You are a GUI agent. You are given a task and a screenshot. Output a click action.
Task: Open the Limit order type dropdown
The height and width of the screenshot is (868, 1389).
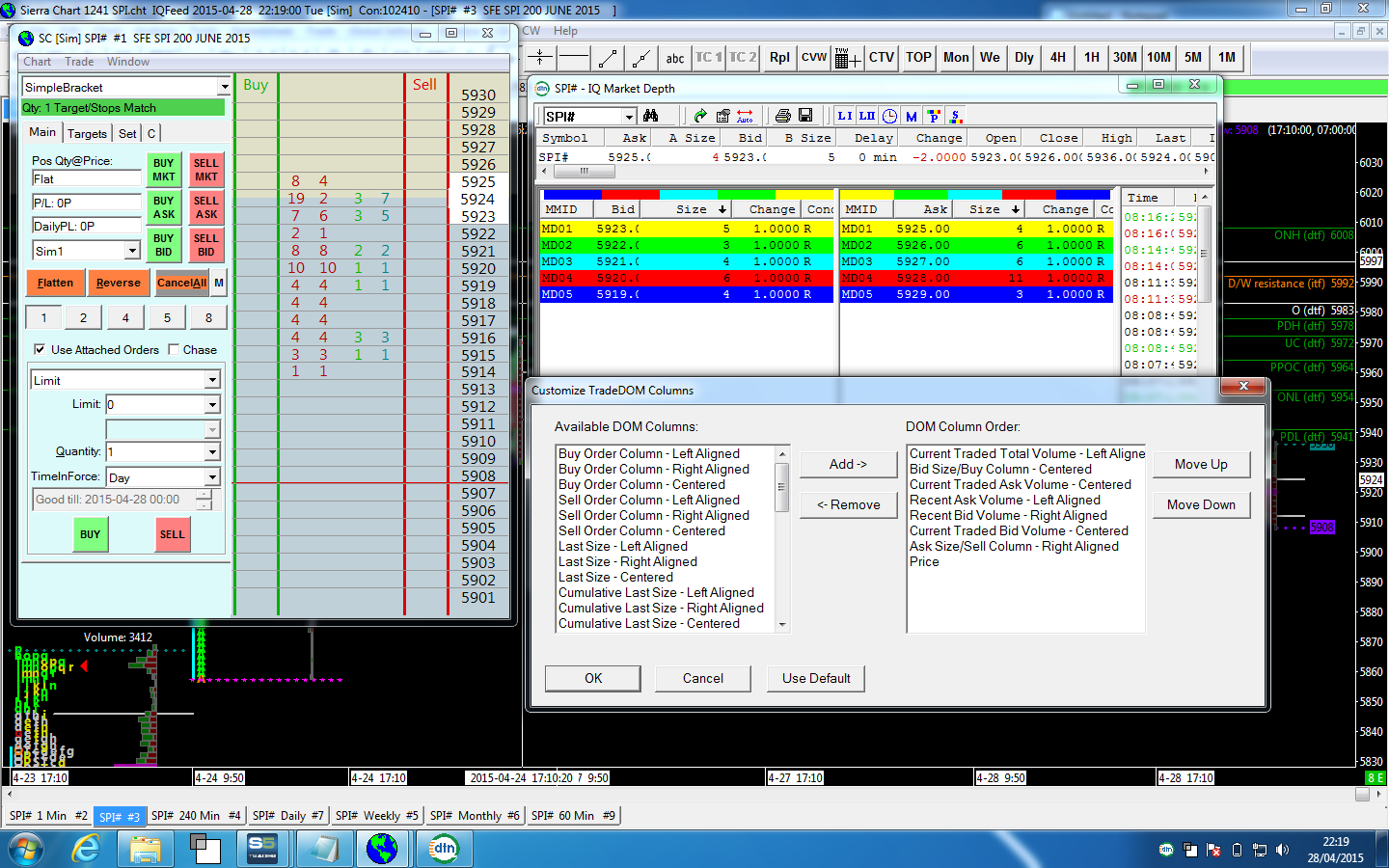[212, 381]
